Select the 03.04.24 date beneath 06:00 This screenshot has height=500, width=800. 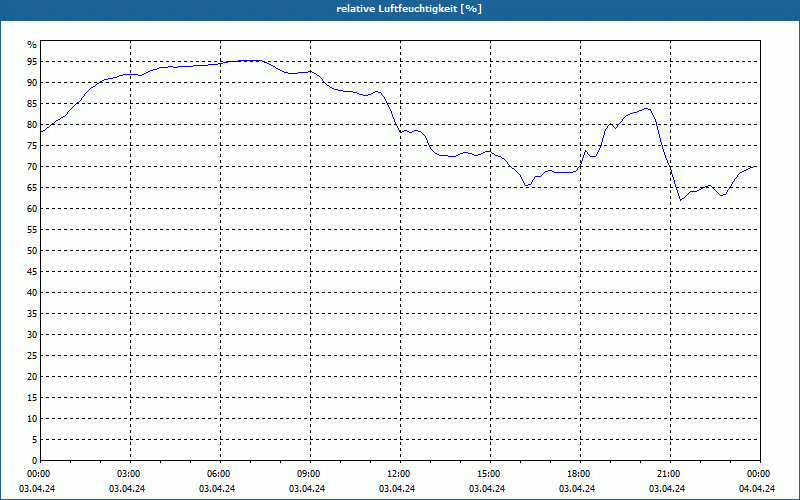coord(217,489)
